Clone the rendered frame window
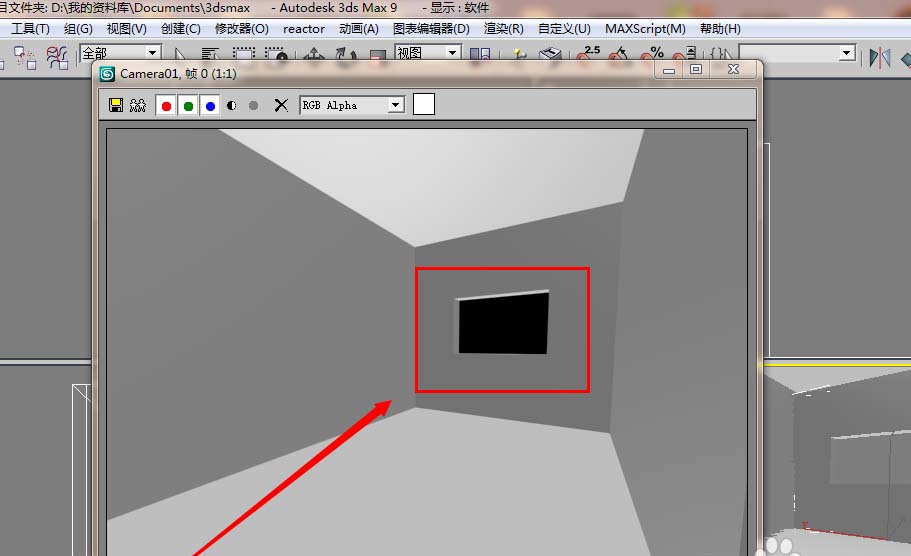 pos(138,105)
